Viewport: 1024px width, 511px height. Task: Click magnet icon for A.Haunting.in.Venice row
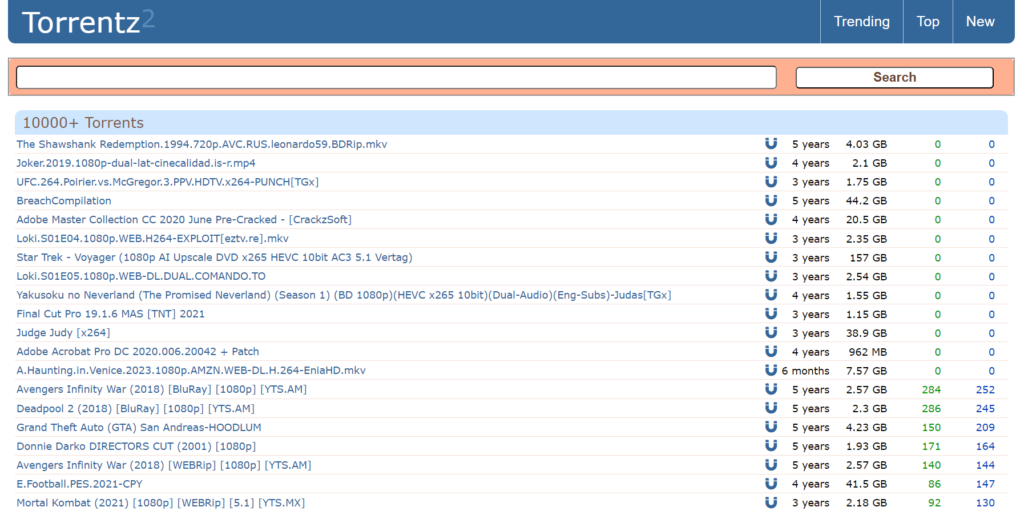(771, 371)
